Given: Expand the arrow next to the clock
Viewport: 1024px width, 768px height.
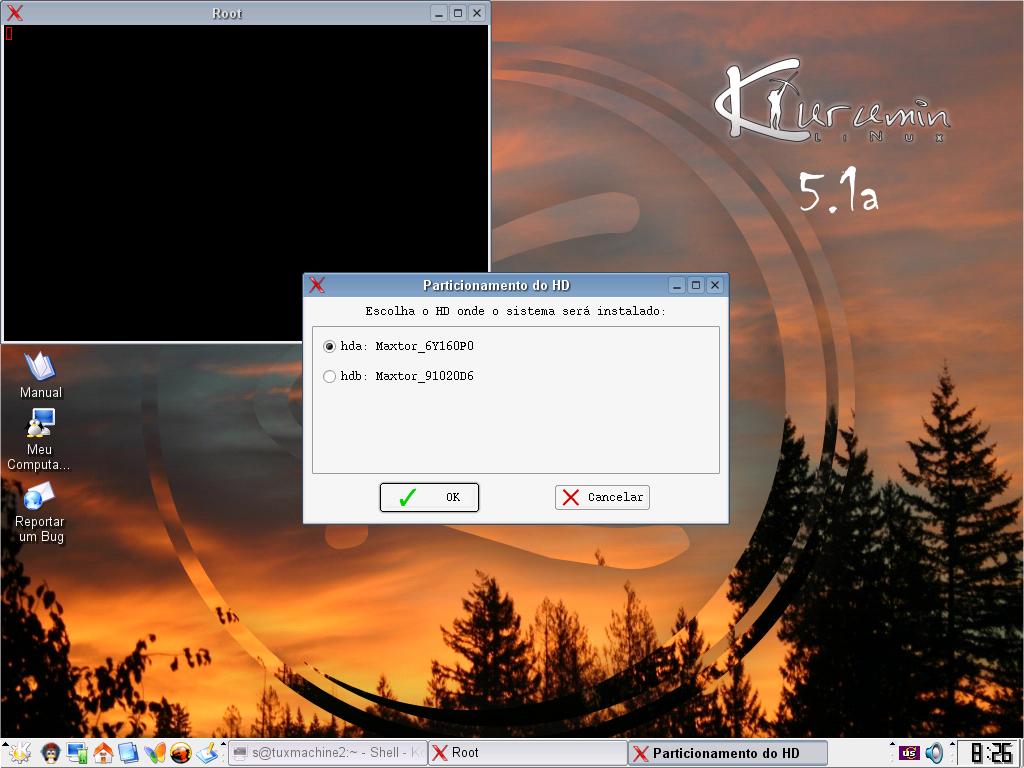Looking at the screenshot, I should tap(952, 744).
